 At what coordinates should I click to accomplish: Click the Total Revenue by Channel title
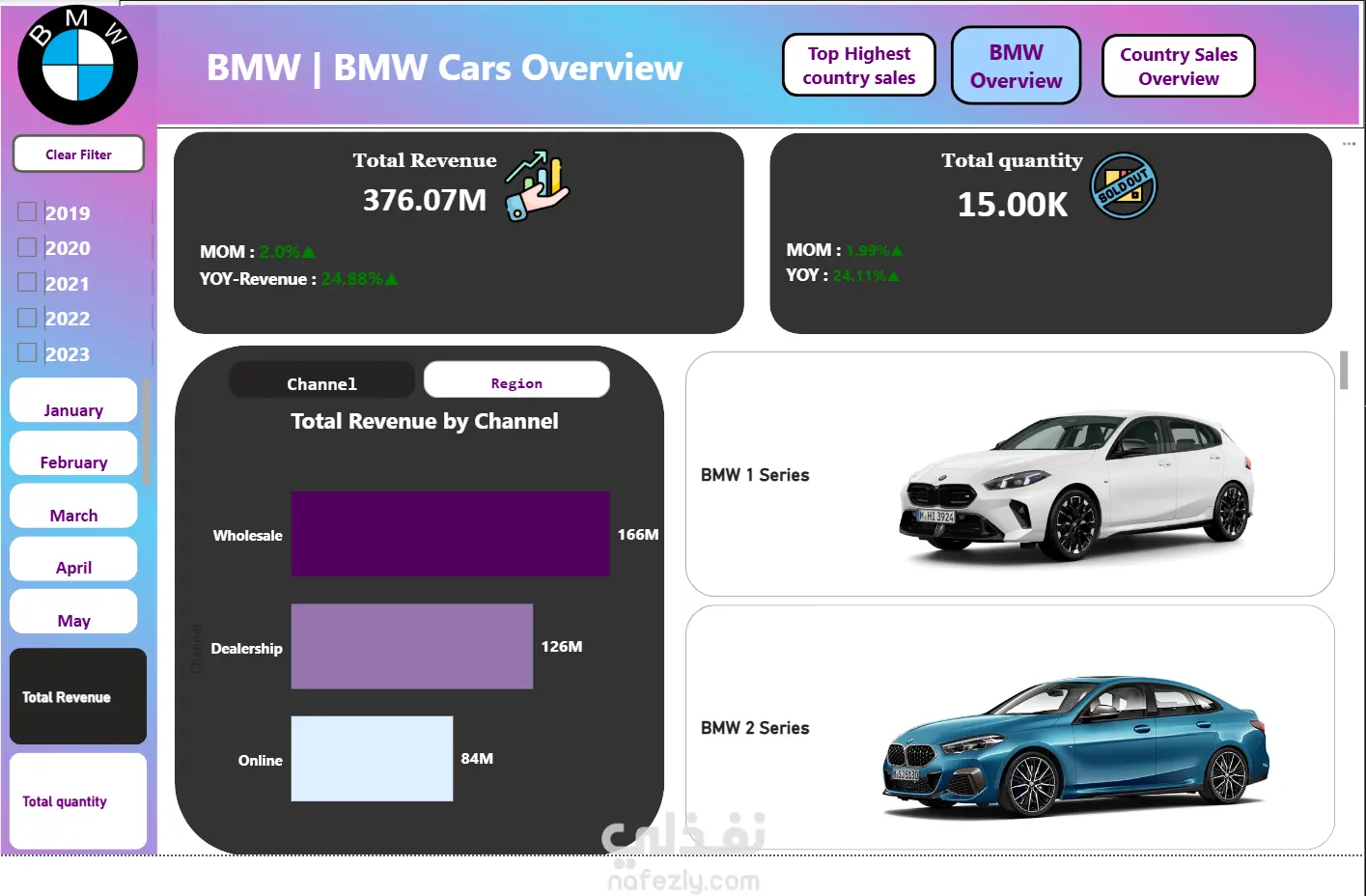click(425, 421)
